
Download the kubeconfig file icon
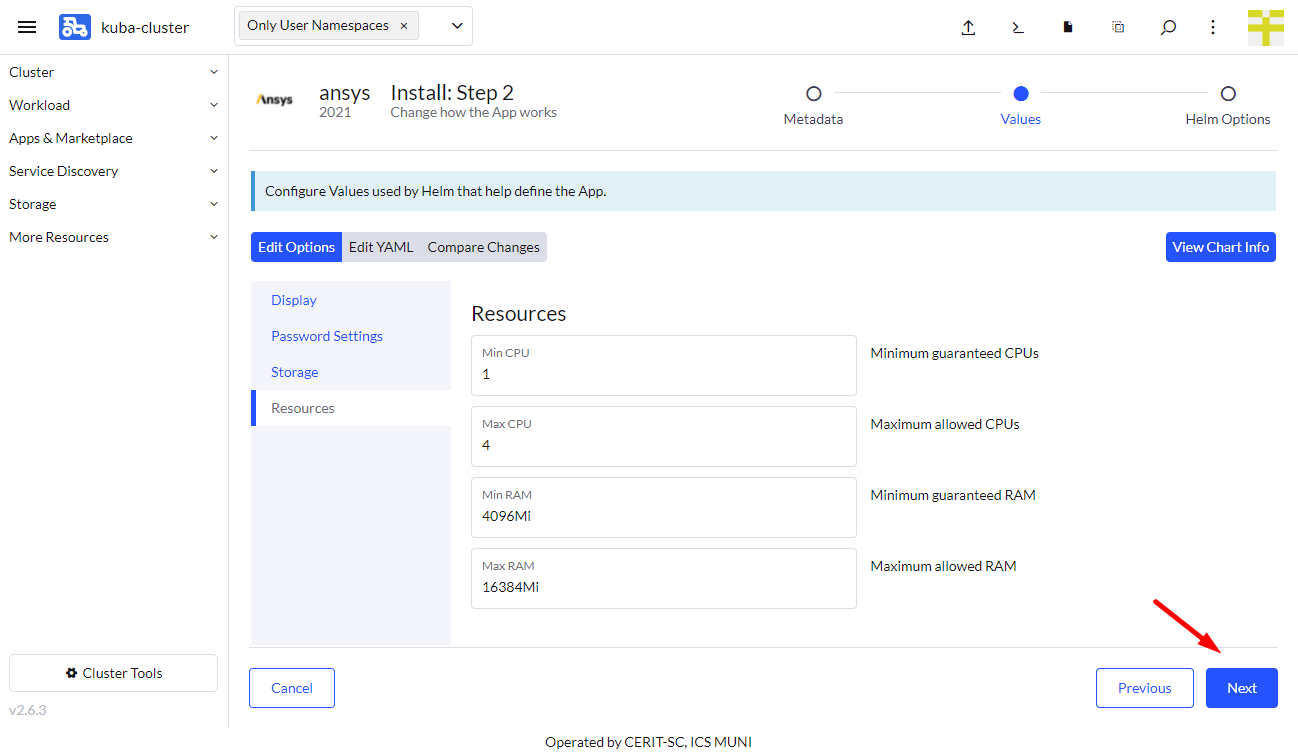point(1067,27)
